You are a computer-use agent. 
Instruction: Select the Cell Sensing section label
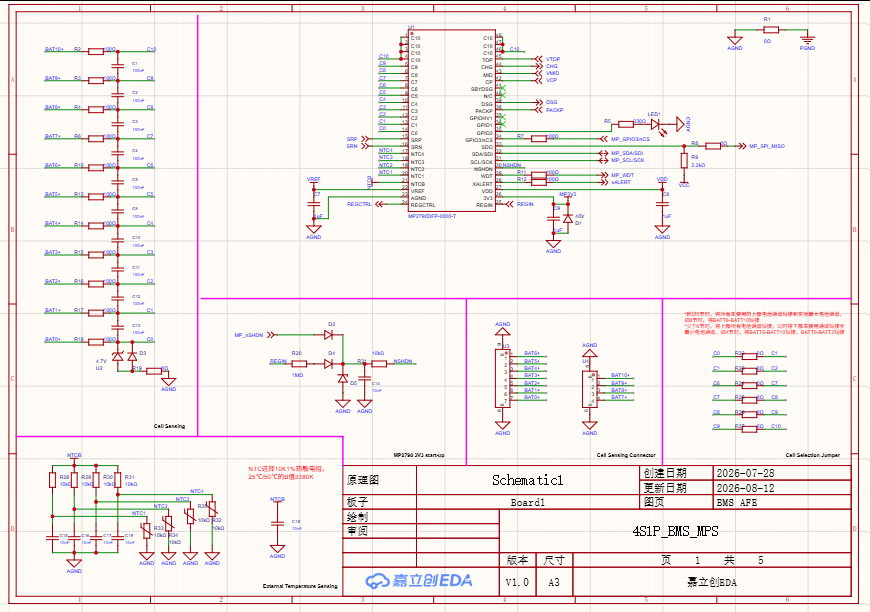tap(169, 426)
